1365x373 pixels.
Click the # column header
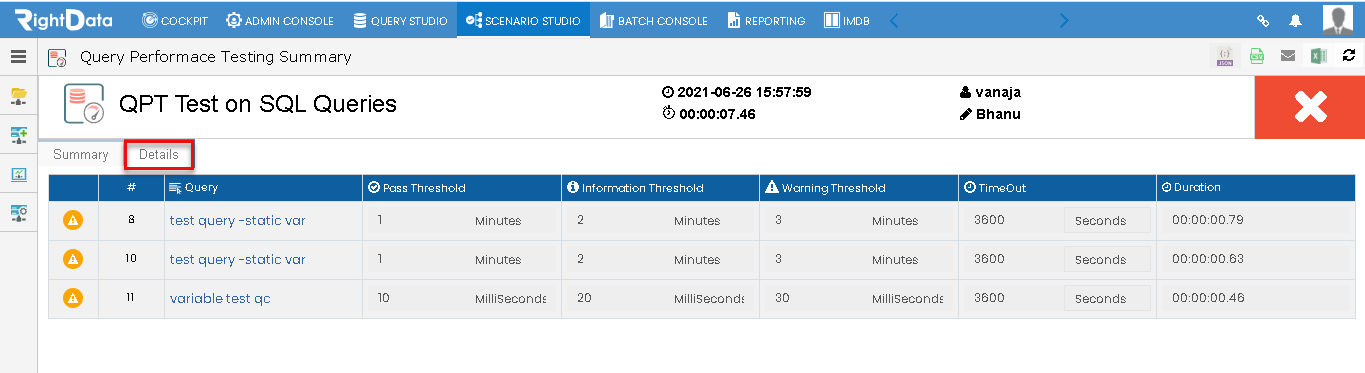click(131, 187)
